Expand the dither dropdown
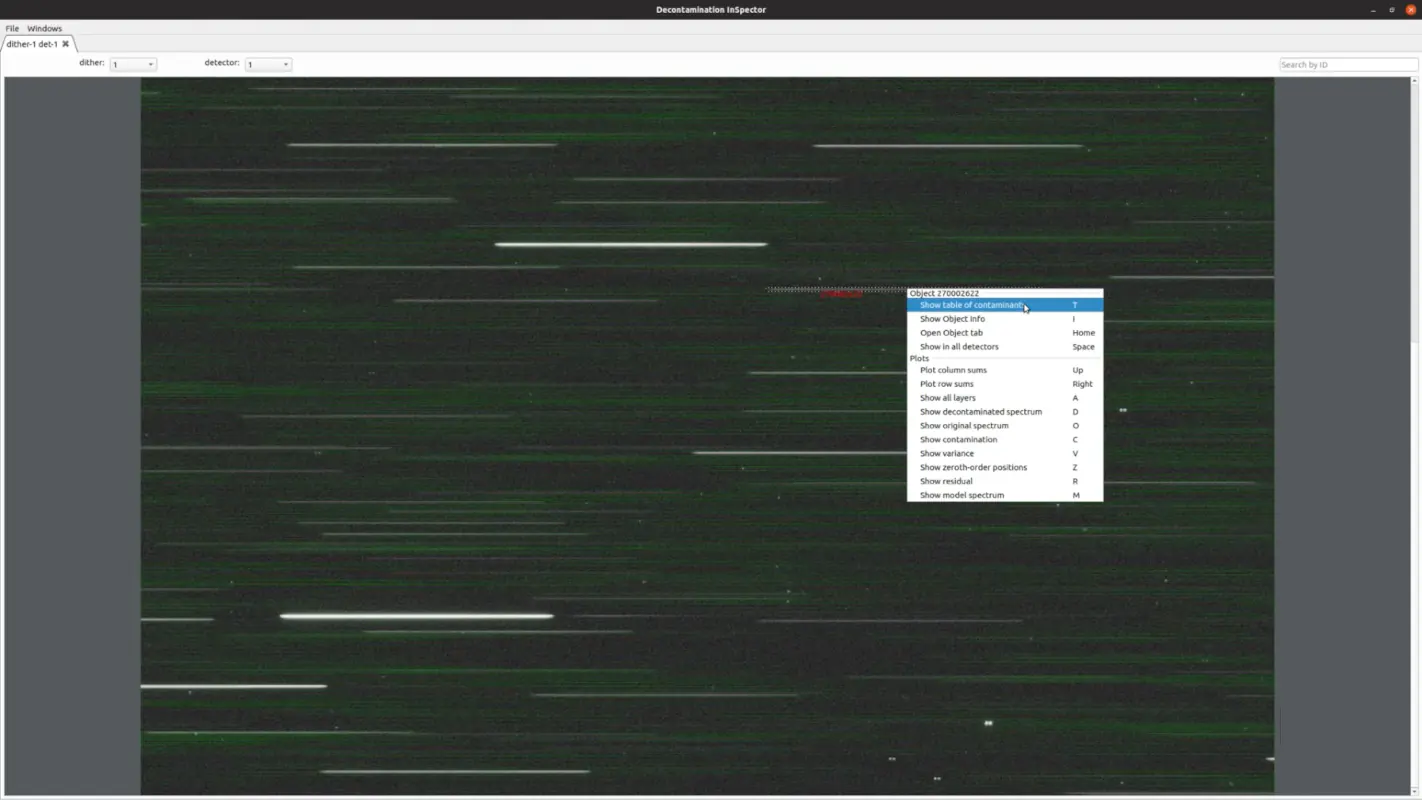This screenshot has height=800, width=1422. pos(133,64)
